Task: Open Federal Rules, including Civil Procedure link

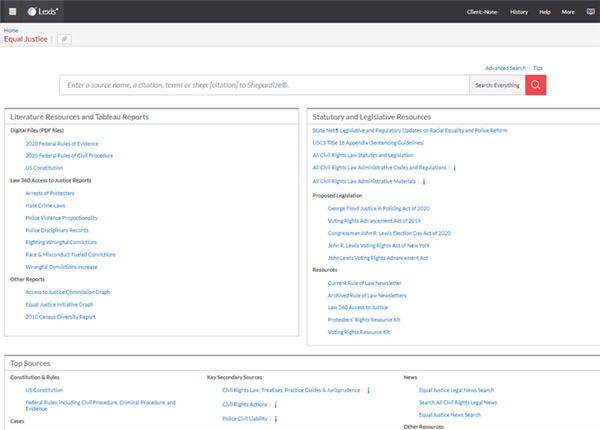Action: 100,406
